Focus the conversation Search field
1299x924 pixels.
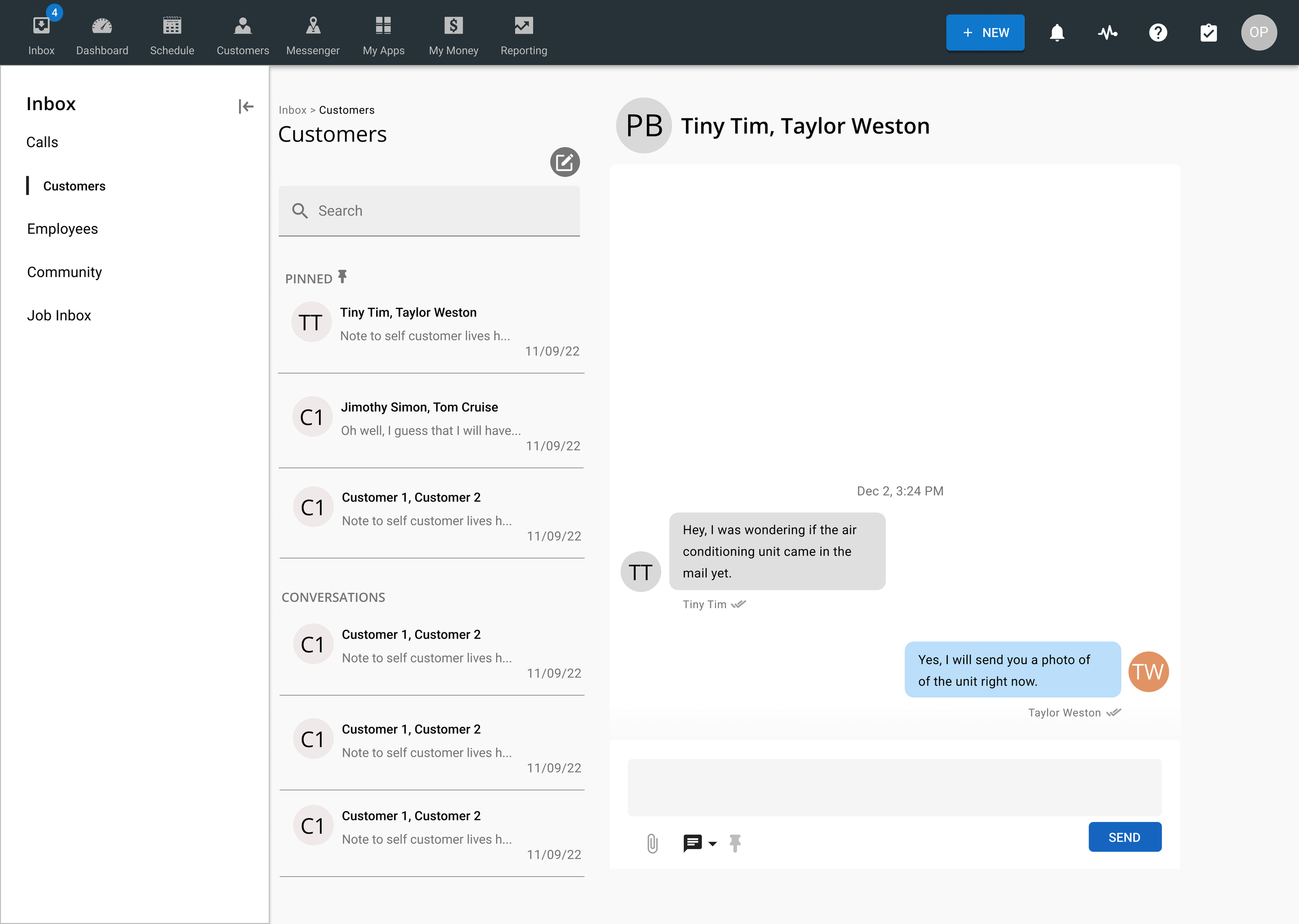click(429, 211)
